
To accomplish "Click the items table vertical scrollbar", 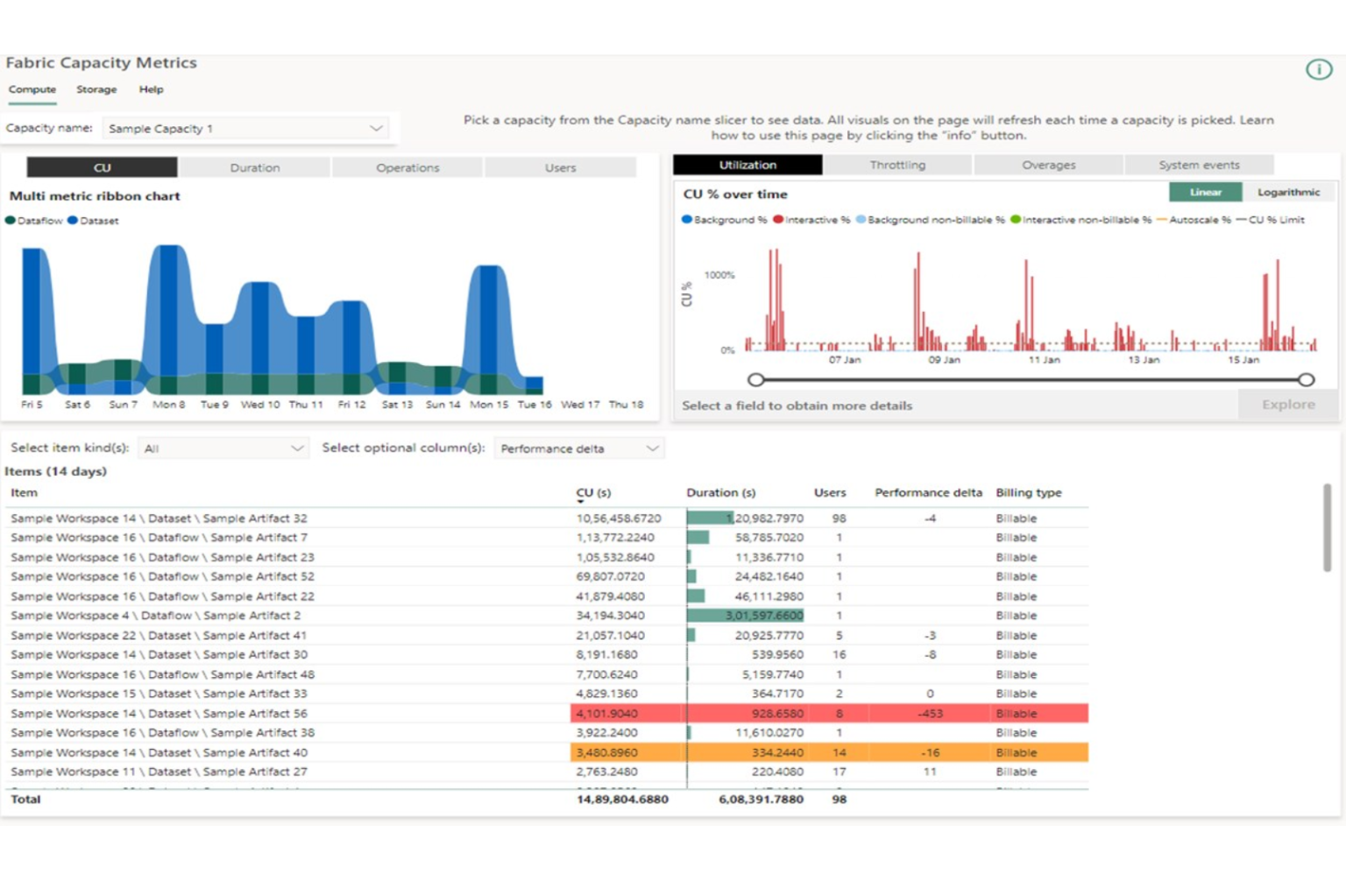I will [1327, 527].
